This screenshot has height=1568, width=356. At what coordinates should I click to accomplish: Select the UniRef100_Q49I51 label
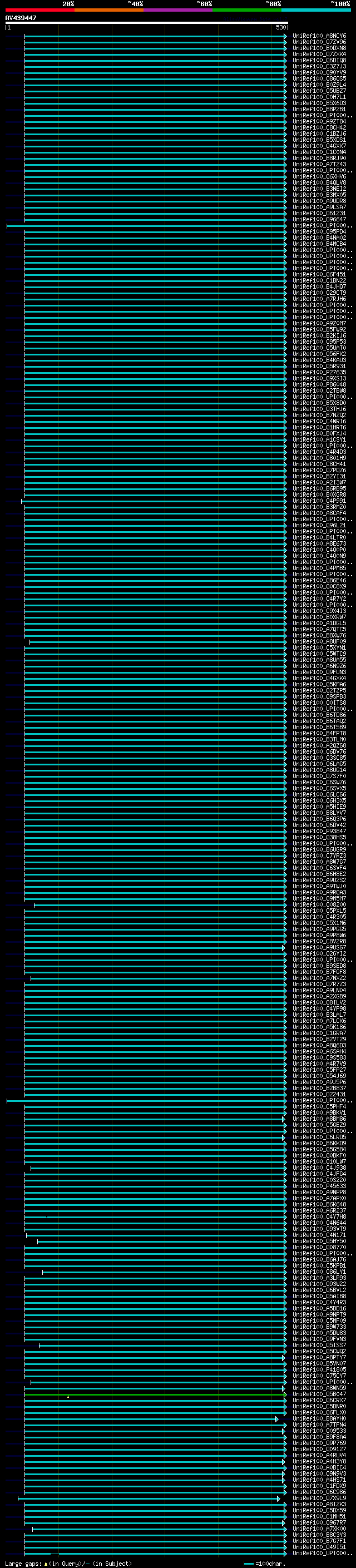pos(319,1547)
